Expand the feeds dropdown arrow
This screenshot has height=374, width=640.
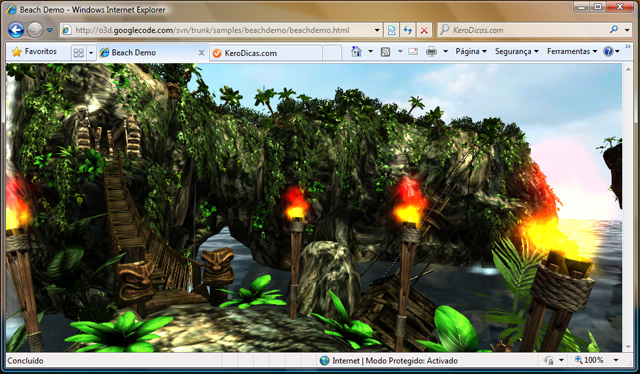pyautogui.click(x=400, y=51)
